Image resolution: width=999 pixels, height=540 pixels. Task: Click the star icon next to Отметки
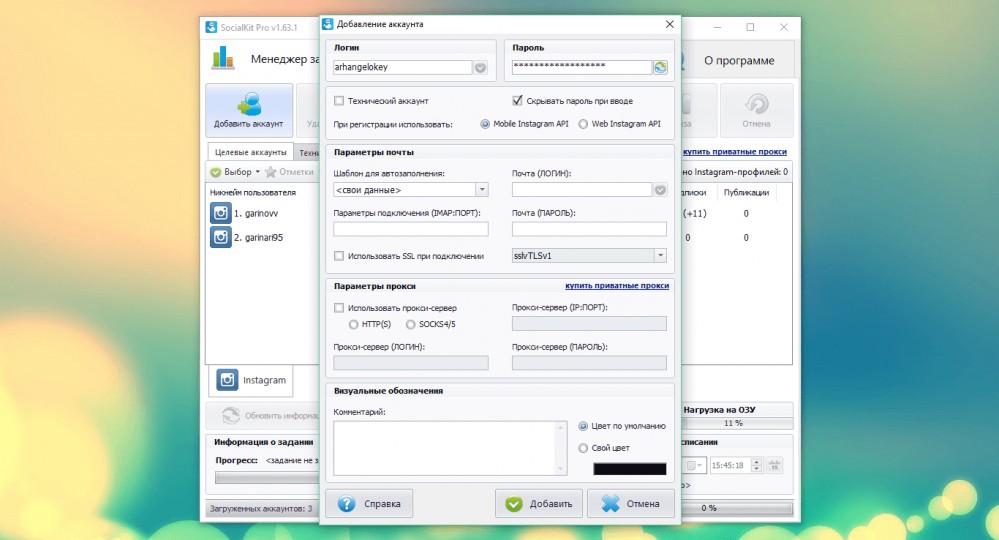[271, 172]
